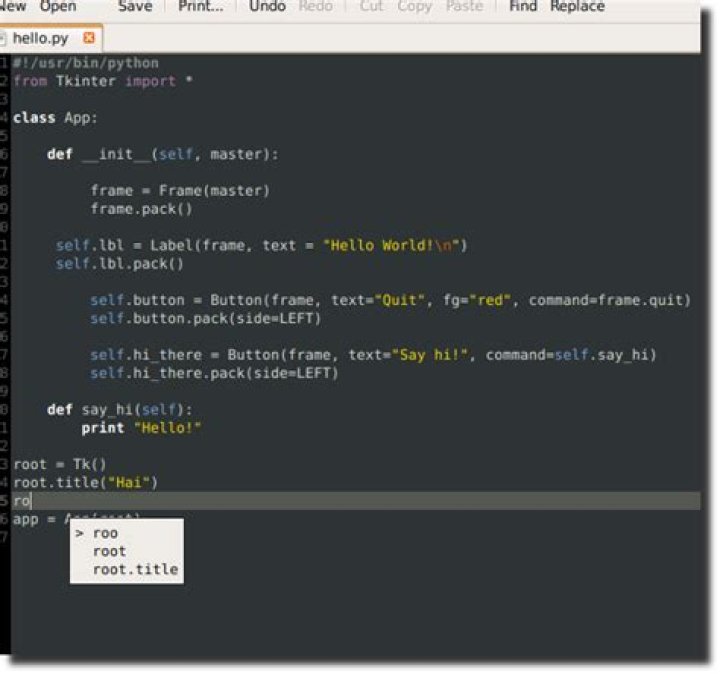
Task: Click the 'def __init__(self, master):' line
Action: [163, 154]
